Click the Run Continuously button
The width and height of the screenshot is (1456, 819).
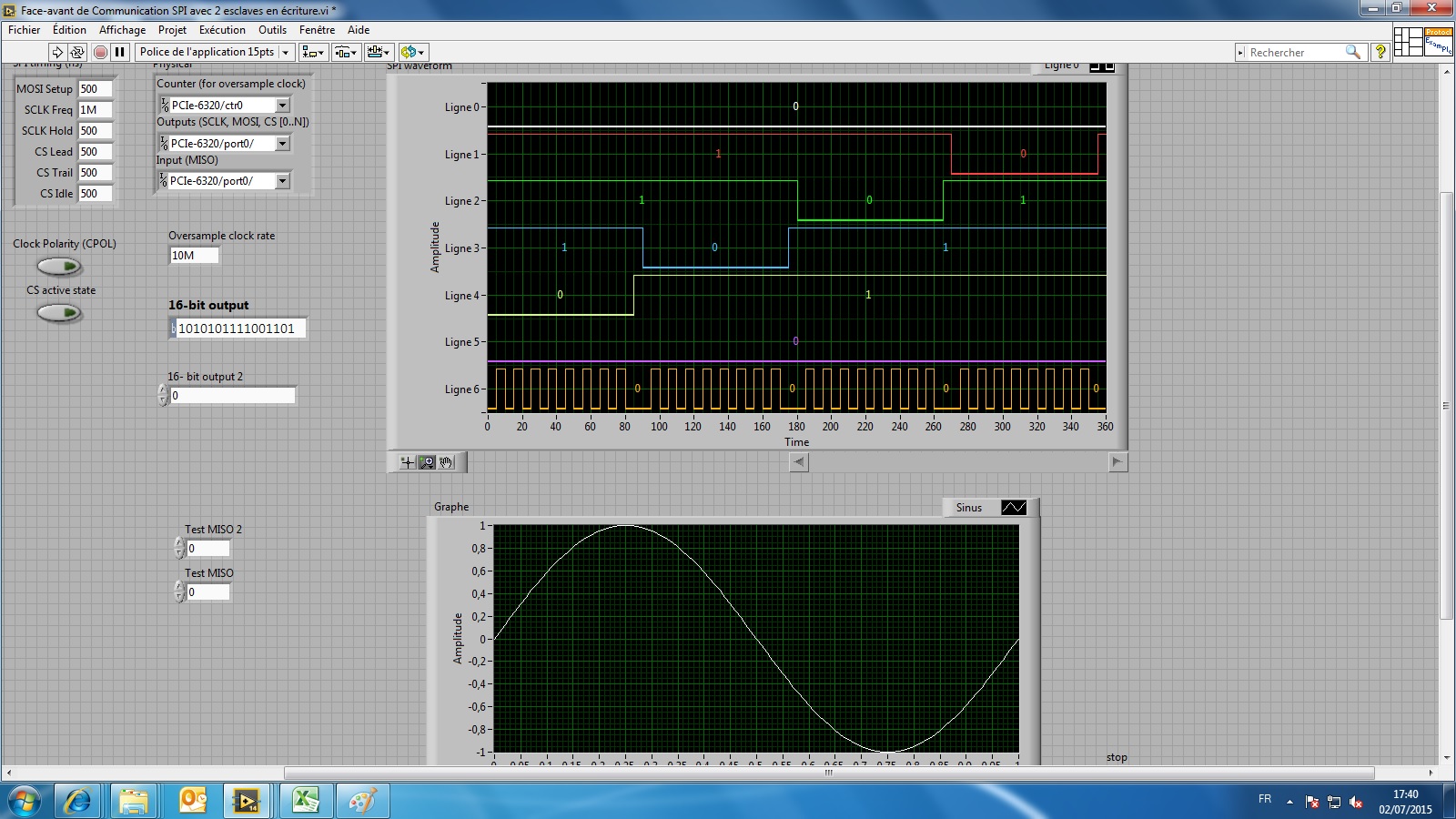pos(77,52)
